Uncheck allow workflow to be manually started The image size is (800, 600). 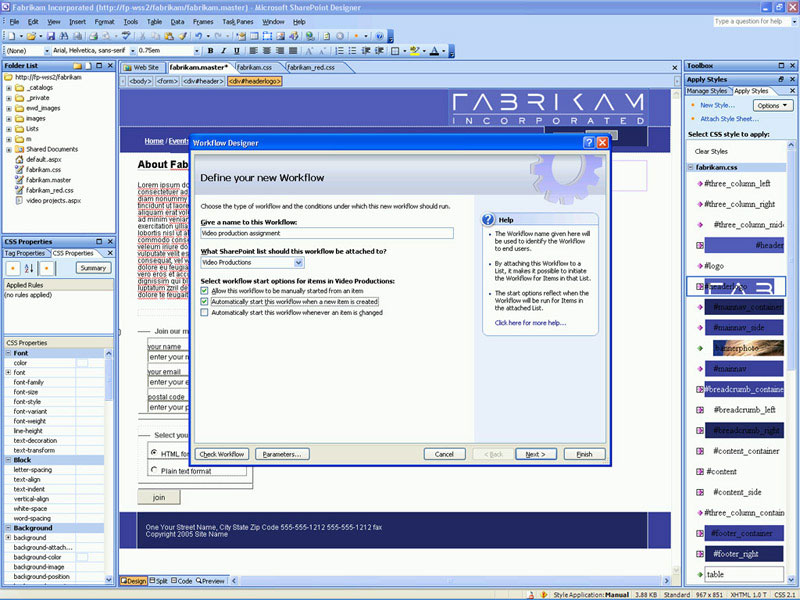(x=205, y=291)
